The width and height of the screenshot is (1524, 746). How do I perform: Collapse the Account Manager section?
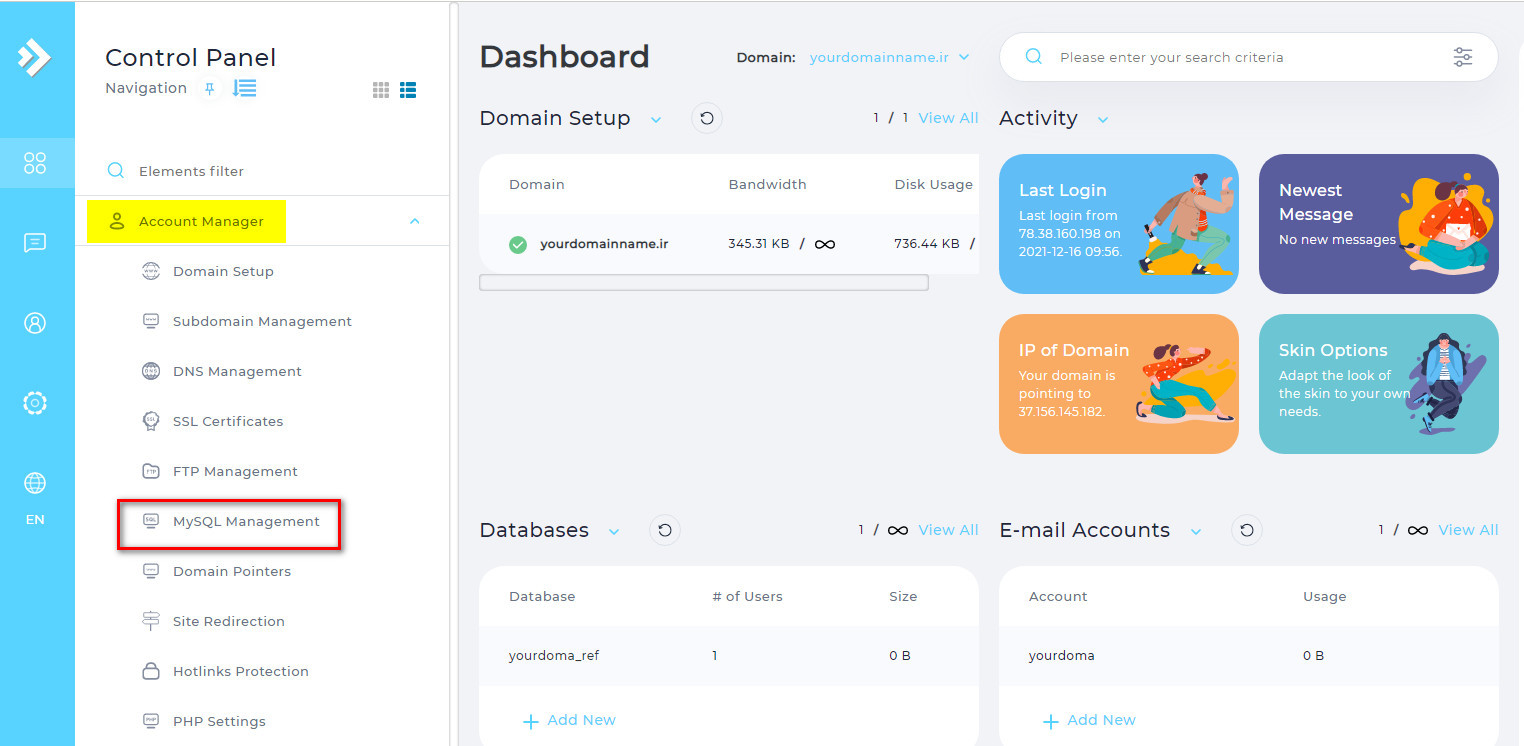click(415, 221)
